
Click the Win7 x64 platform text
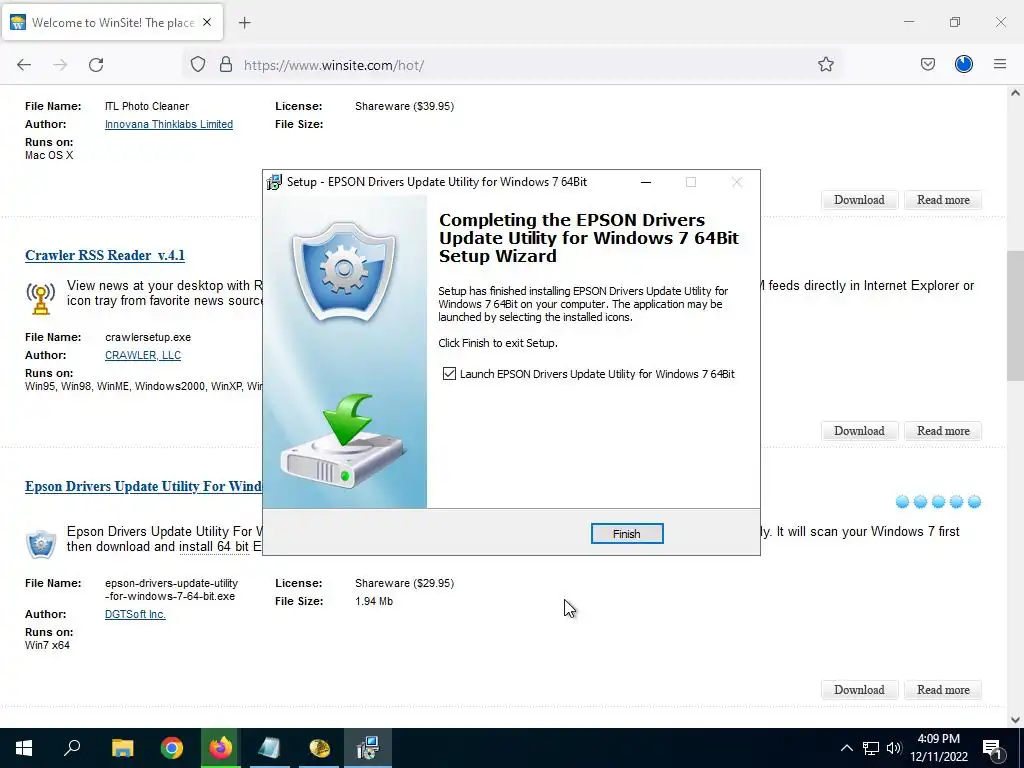47,645
